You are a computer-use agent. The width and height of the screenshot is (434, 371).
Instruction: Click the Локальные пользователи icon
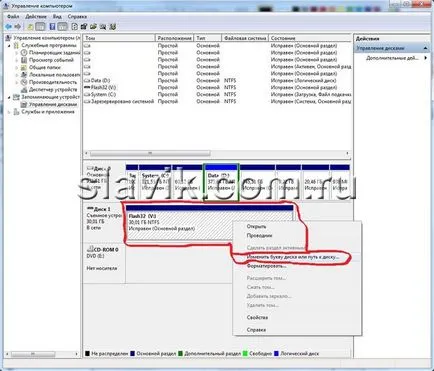click(x=24, y=75)
